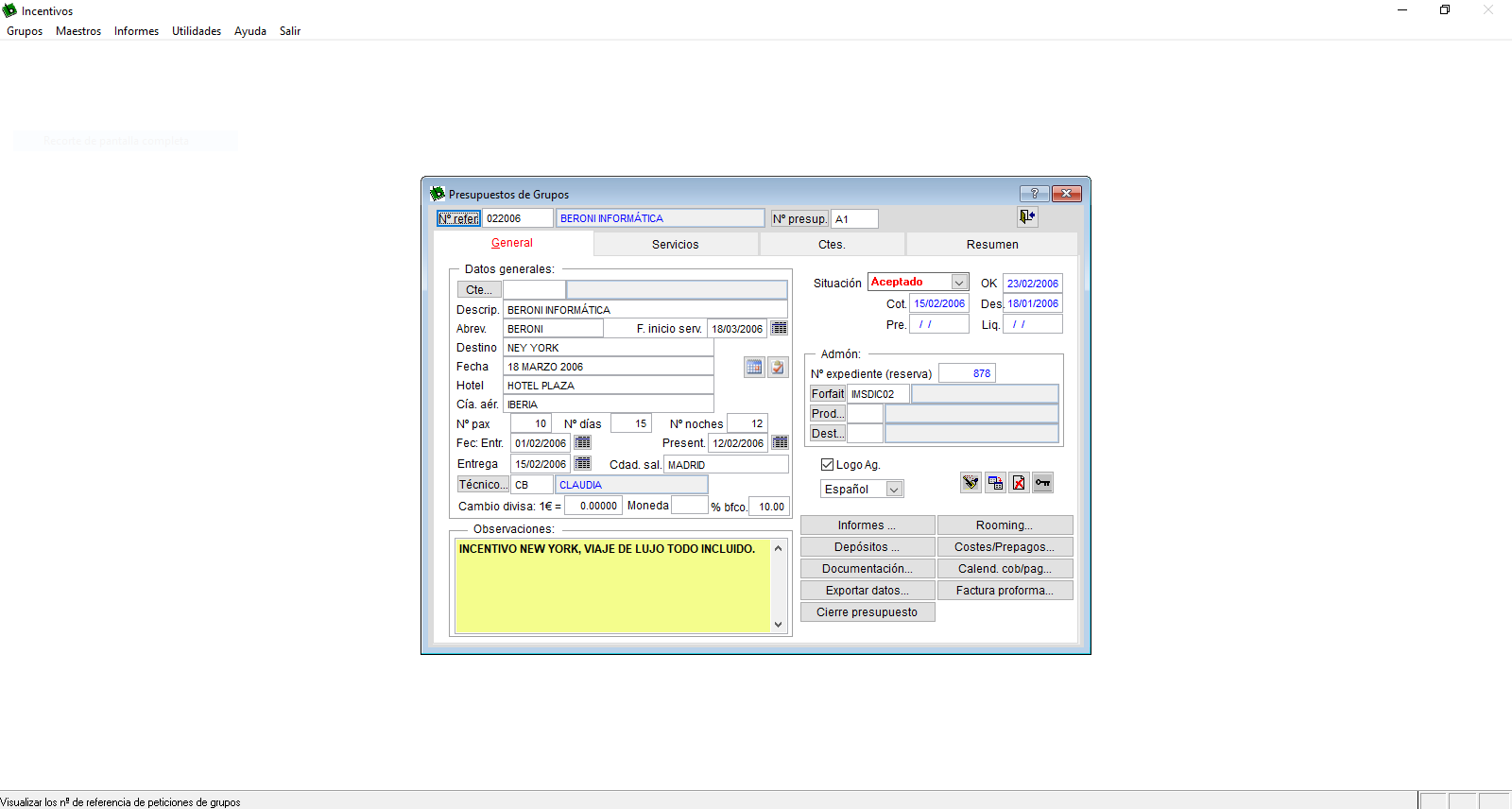
Task: Open the Español language dropdown
Action: 894,490
